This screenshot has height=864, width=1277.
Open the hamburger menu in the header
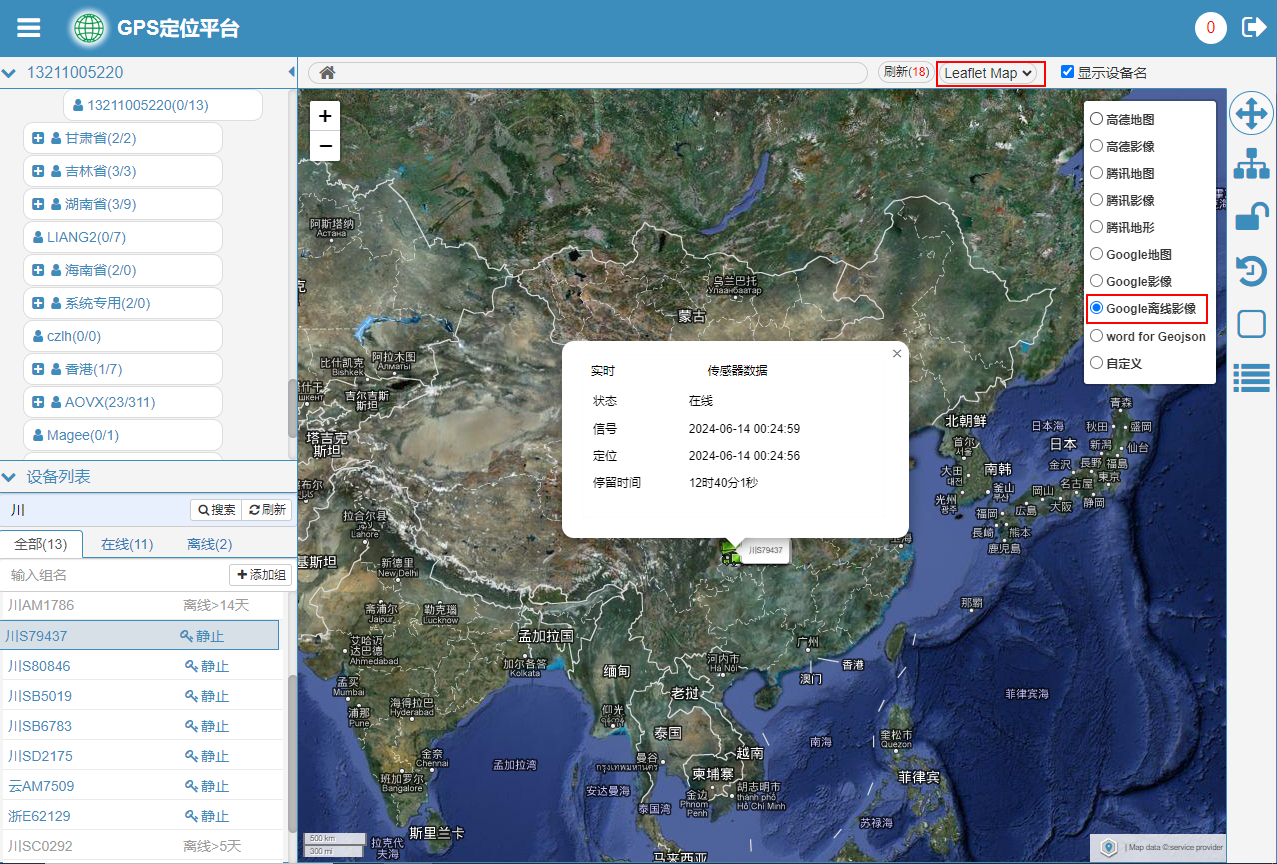click(x=29, y=28)
